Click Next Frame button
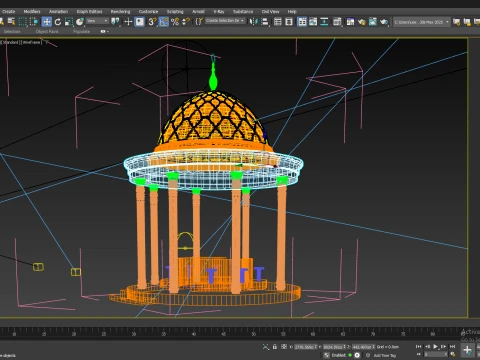This screenshot has height=360, width=480. tap(444, 347)
